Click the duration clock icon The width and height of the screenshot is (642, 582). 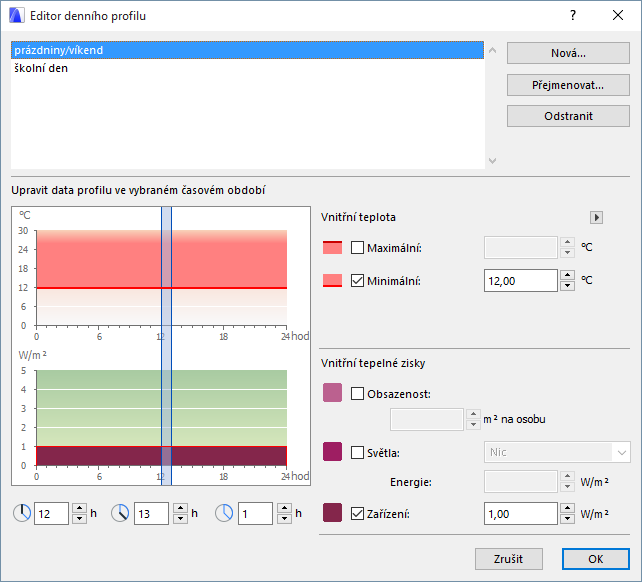click(224, 513)
